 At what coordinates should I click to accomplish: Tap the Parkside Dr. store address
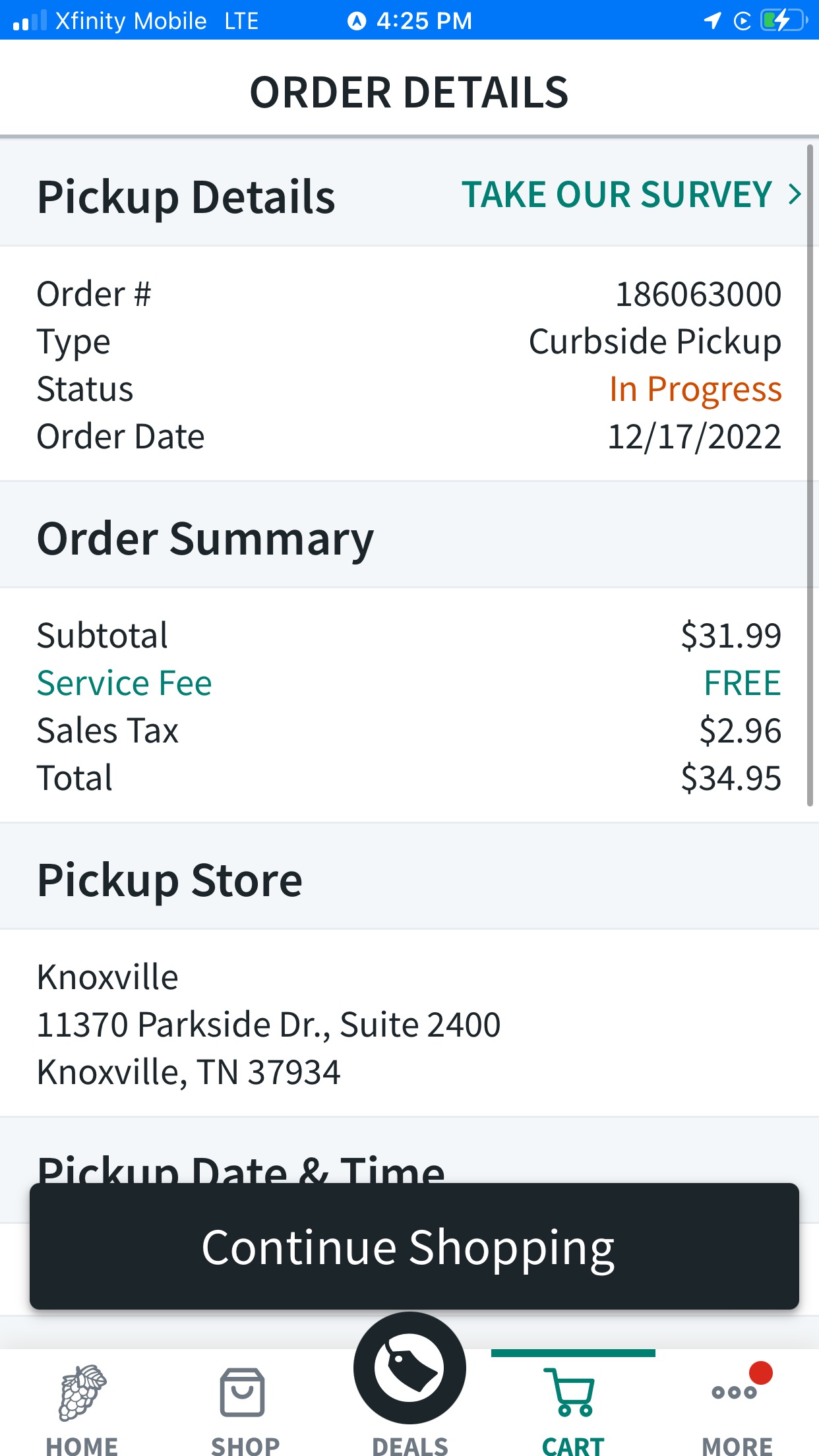tap(268, 1025)
